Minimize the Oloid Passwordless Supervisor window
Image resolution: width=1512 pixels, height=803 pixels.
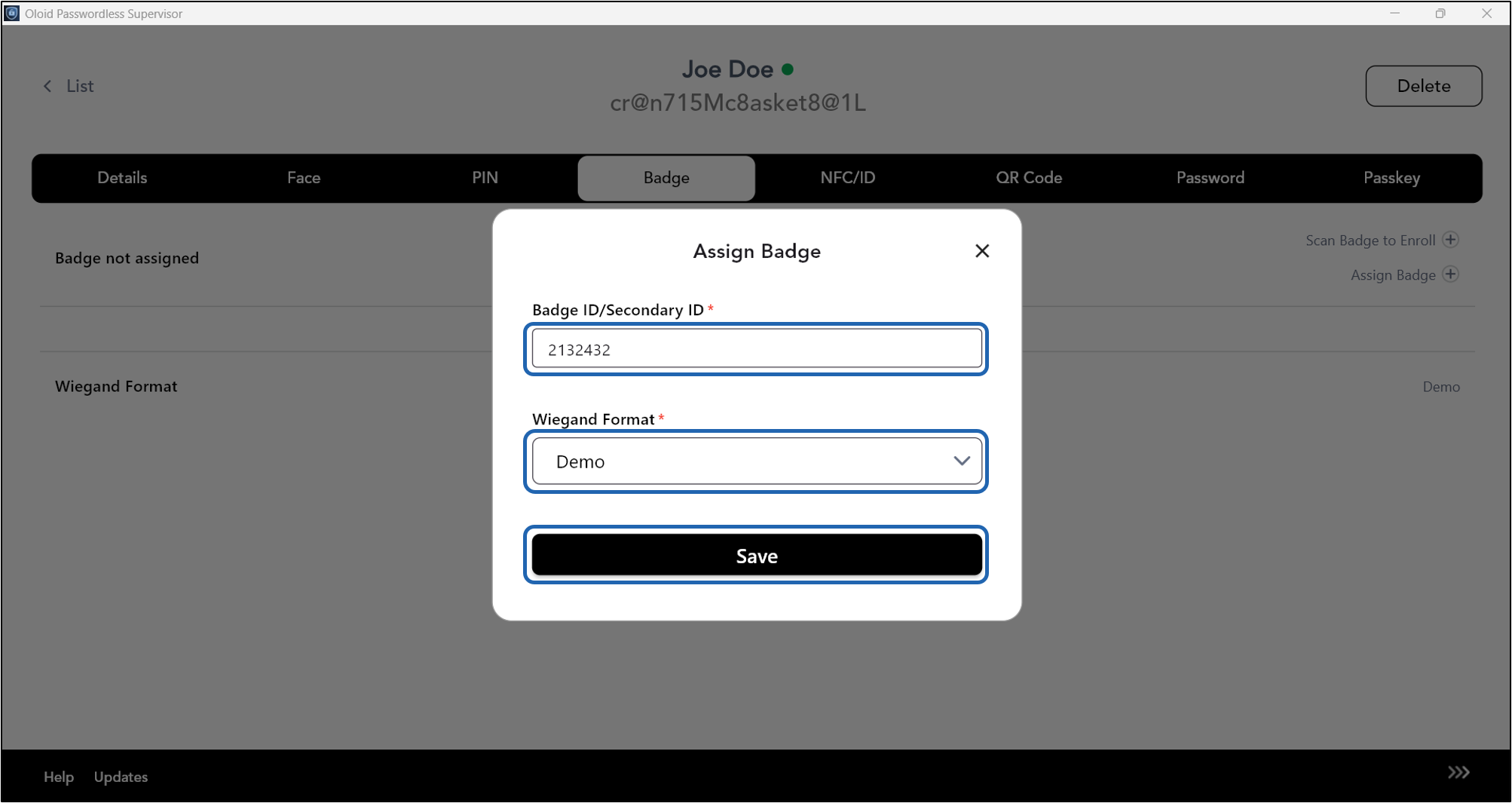(1394, 14)
